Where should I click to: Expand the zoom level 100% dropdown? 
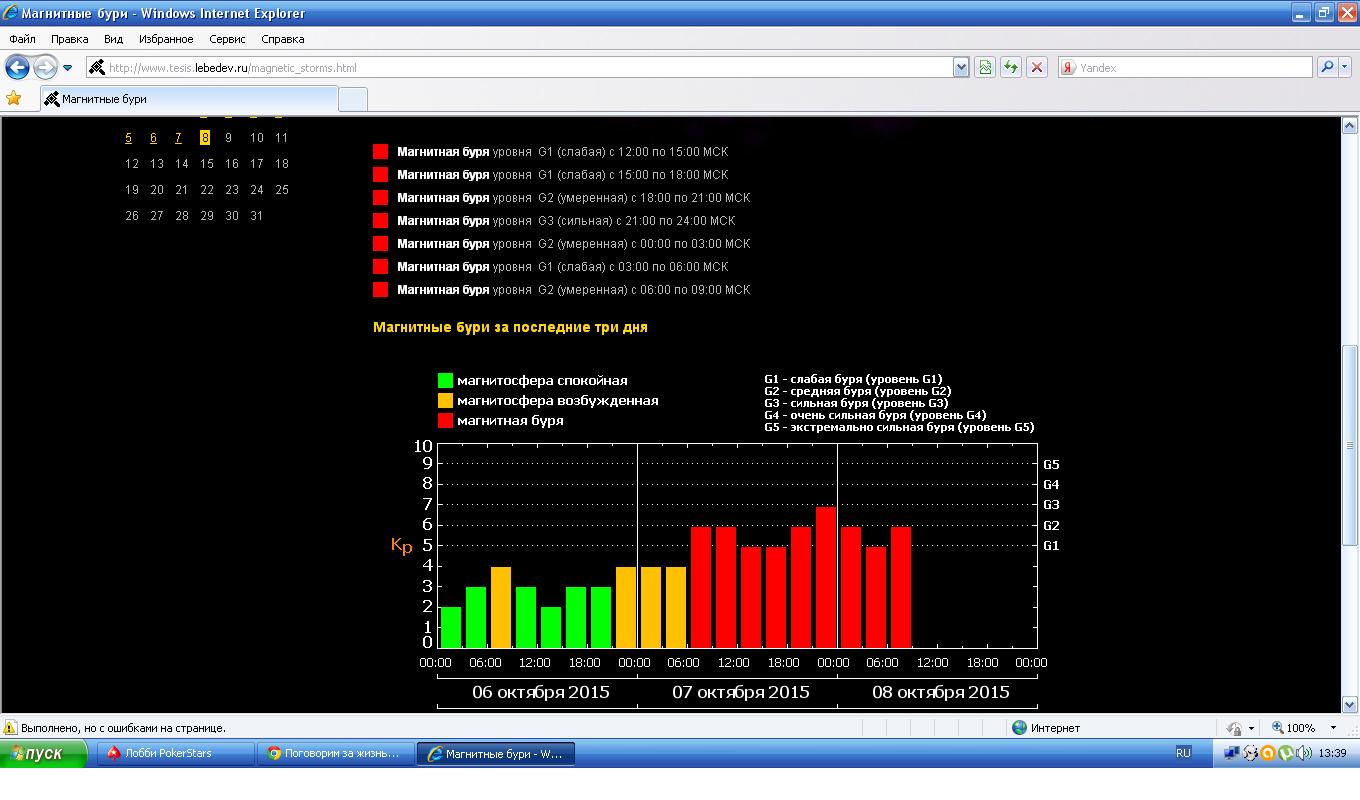1333,728
